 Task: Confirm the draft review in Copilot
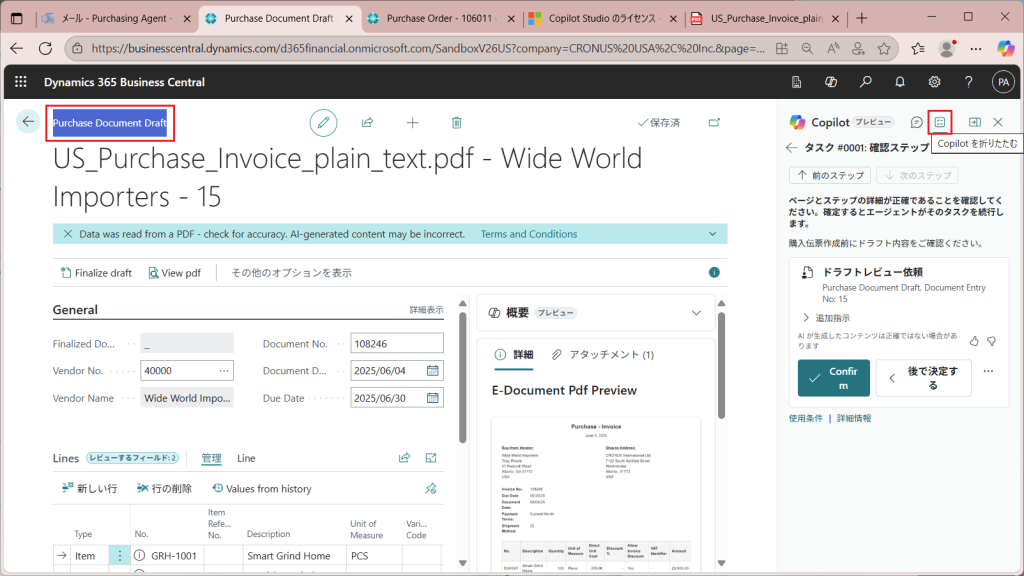point(833,378)
